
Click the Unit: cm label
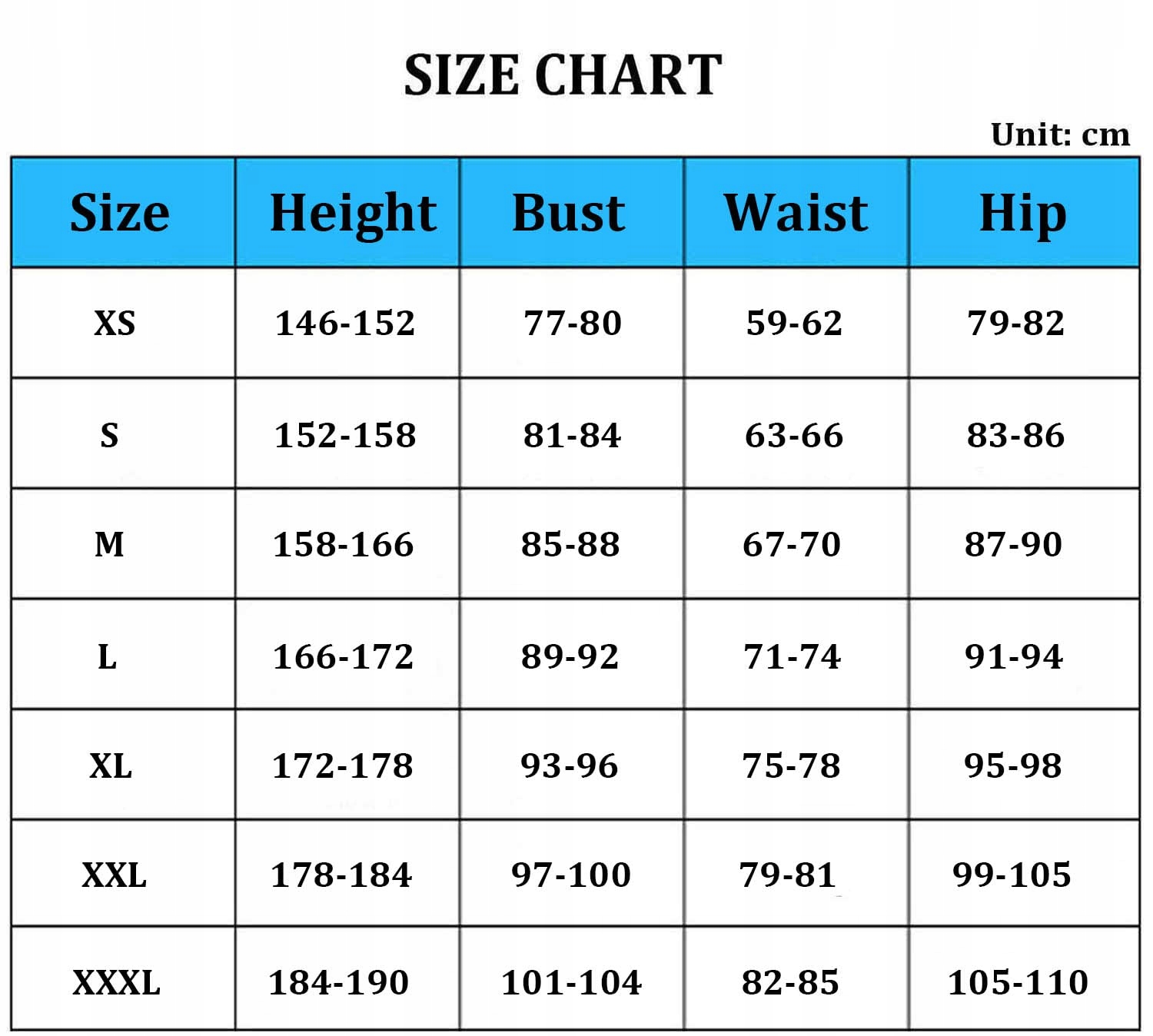[x=1060, y=134]
